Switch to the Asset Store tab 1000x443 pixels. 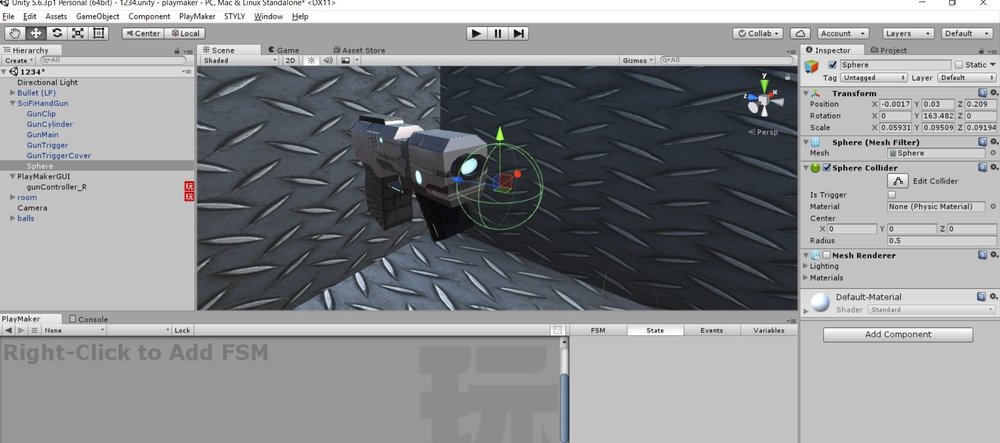coord(358,50)
